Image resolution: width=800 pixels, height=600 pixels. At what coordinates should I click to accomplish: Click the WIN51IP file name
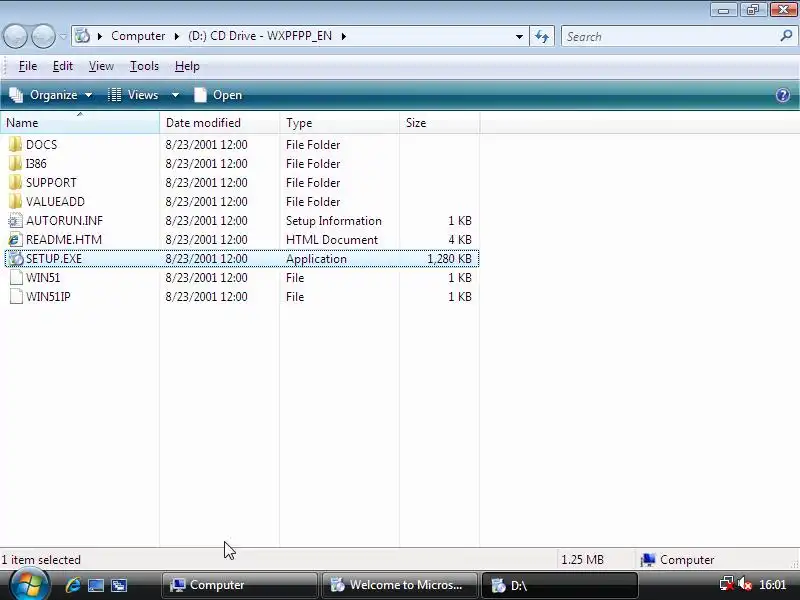48,296
